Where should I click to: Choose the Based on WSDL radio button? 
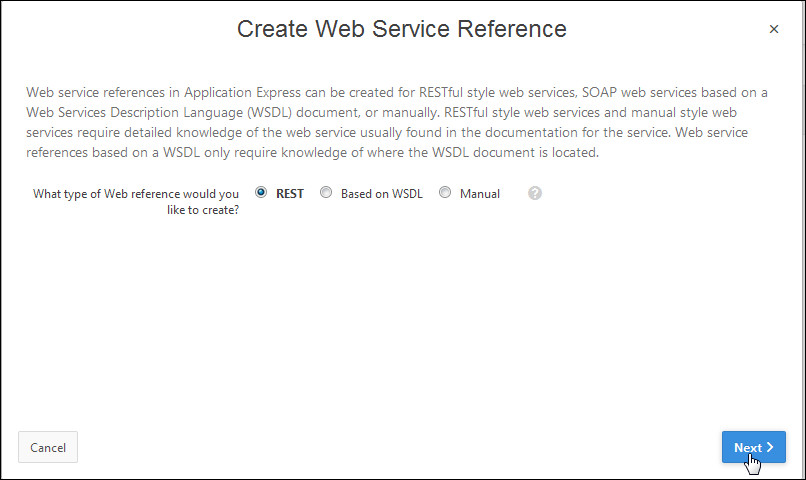(x=326, y=193)
